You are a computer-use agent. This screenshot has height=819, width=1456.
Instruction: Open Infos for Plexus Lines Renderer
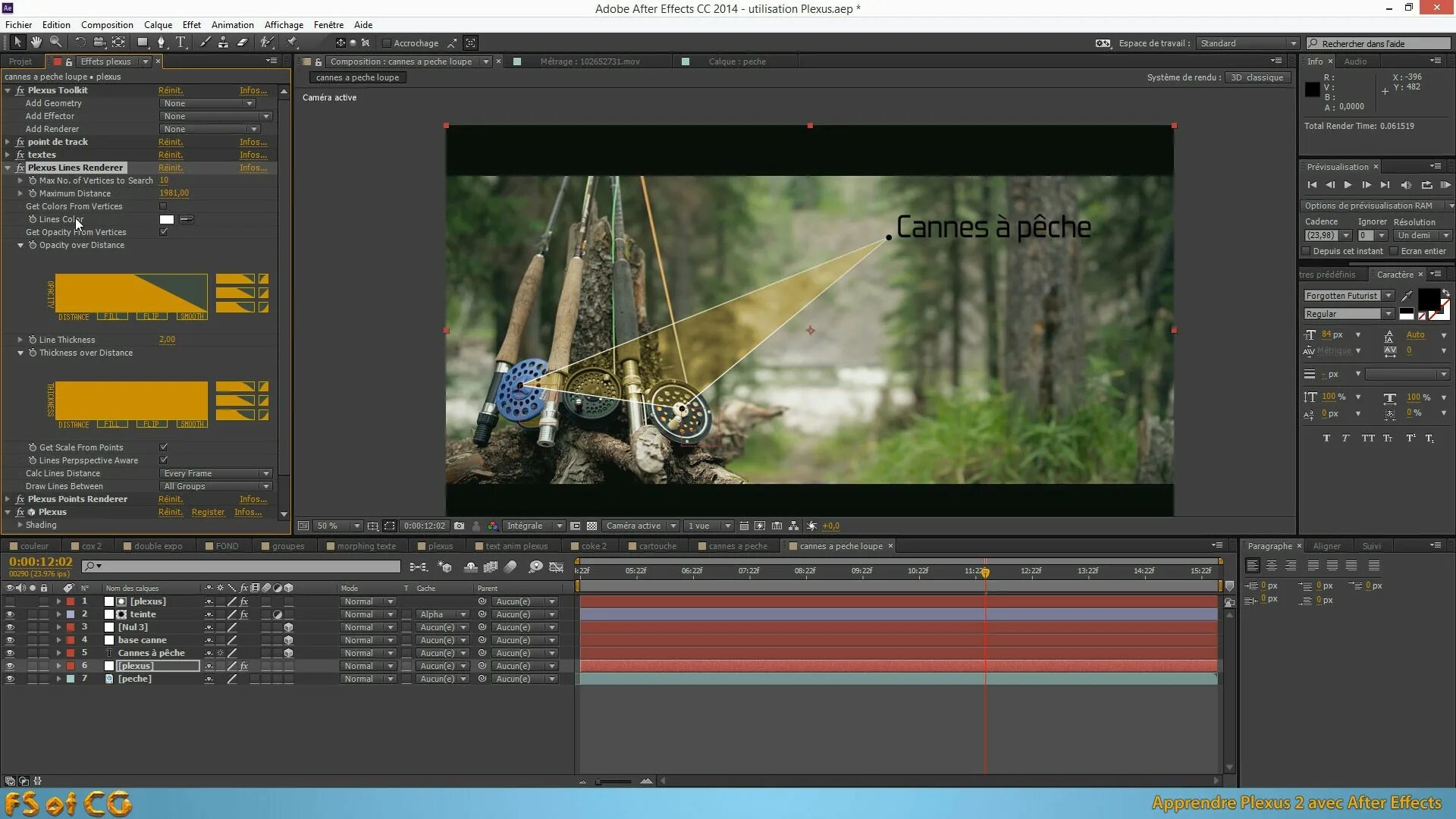click(253, 168)
